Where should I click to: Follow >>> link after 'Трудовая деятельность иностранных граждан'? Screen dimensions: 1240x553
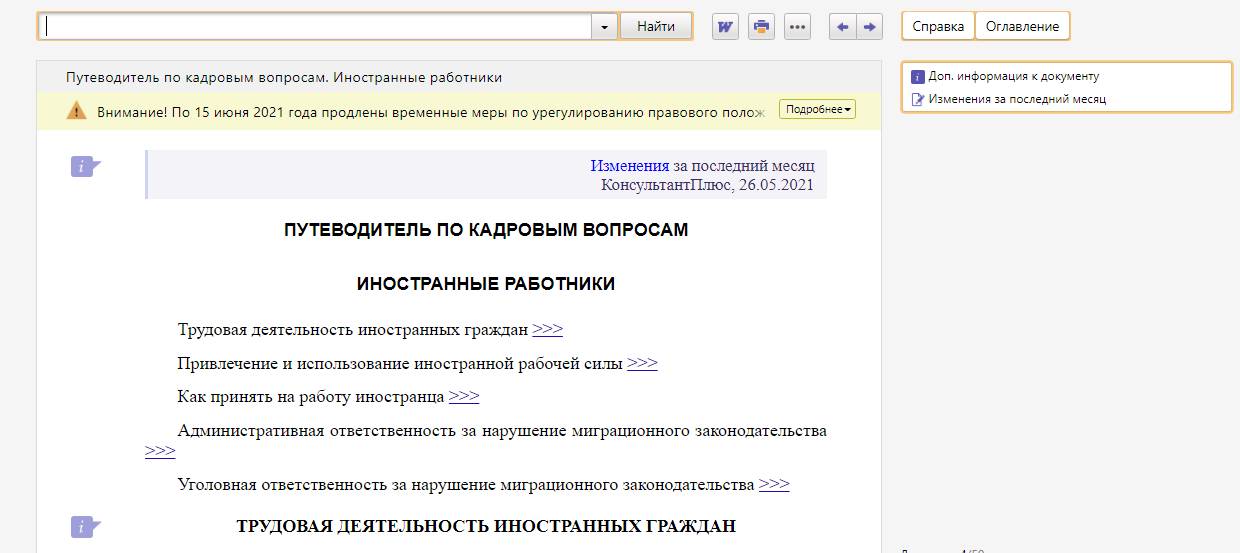pyautogui.click(x=547, y=329)
